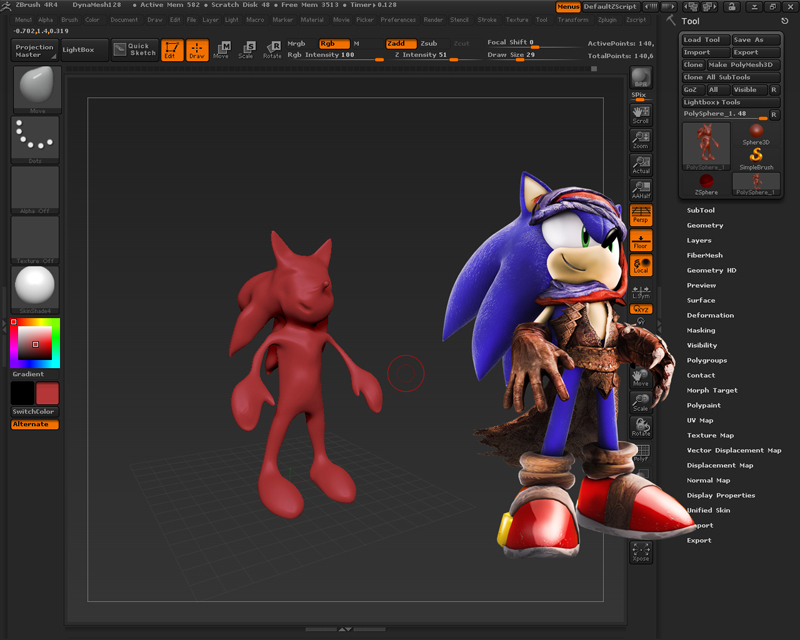Image resolution: width=800 pixels, height=640 pixels.
Task: Toggle the Floor grid on
Action: [x=641, y=240]
